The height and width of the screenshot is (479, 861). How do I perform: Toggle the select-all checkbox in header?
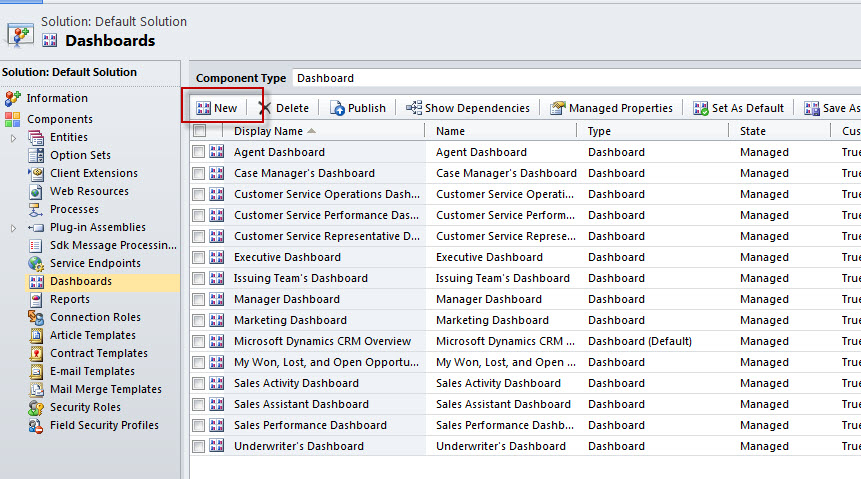[199, 131]
